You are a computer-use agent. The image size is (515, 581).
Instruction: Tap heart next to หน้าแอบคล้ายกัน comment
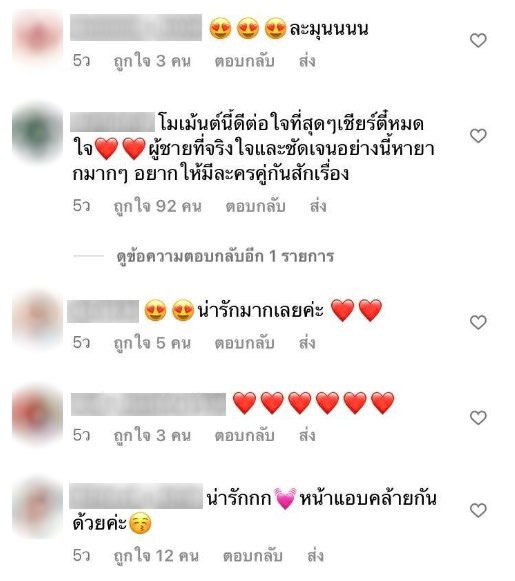point(478,510)
